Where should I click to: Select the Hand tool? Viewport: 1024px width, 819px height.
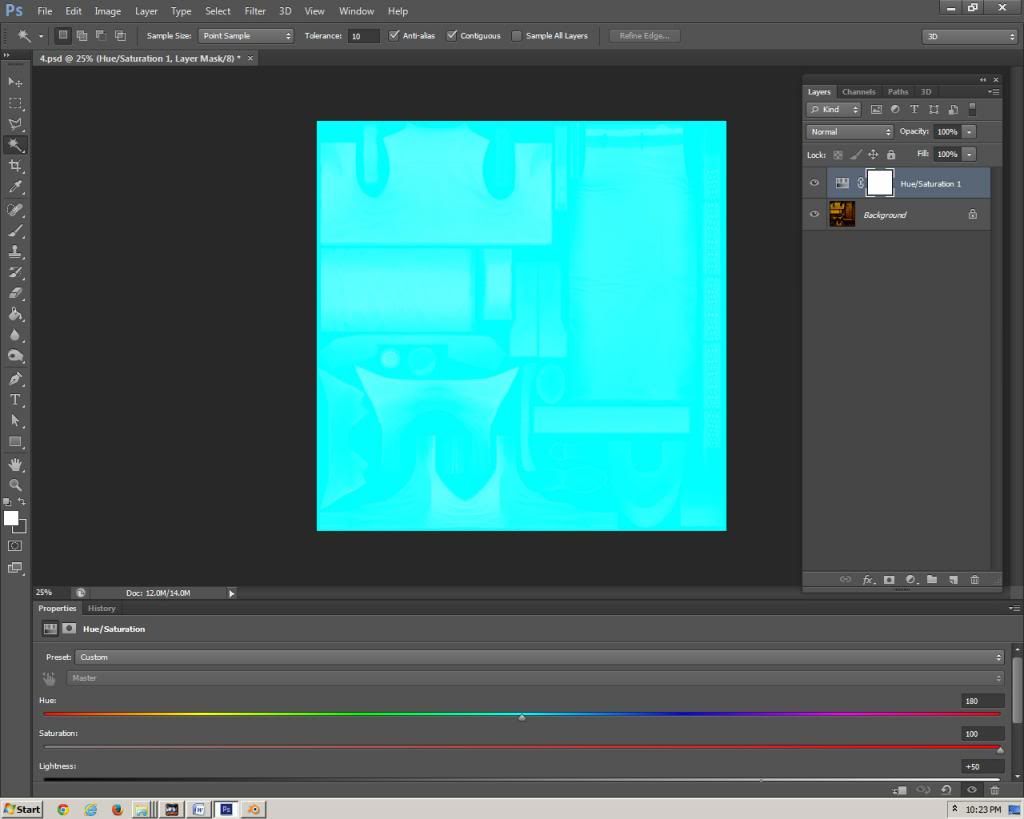click(x=15, y=464)
